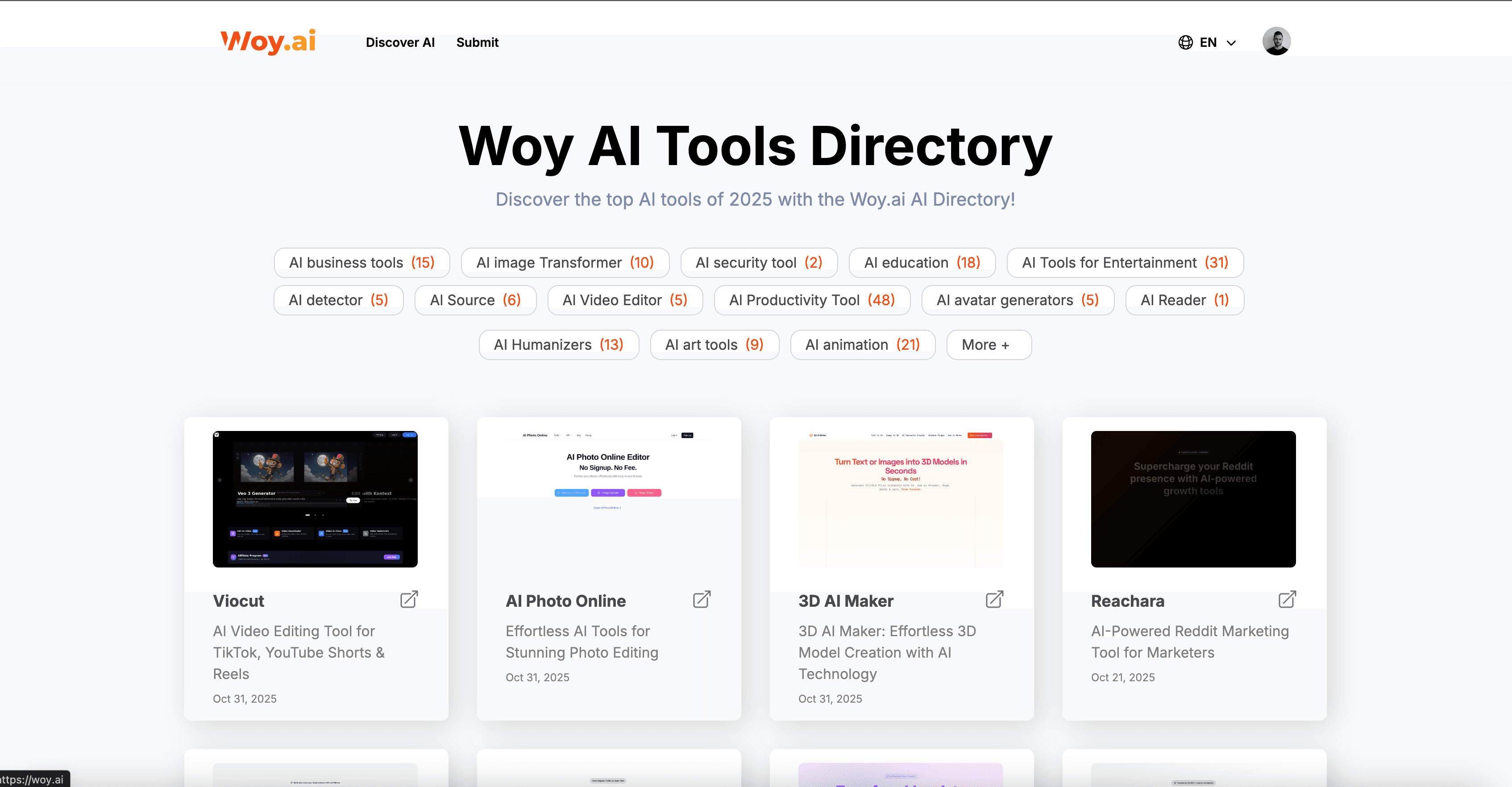This screenshot has width=1512, height=787.
Task: Click the Reachara title
Action: (1128, 601)
